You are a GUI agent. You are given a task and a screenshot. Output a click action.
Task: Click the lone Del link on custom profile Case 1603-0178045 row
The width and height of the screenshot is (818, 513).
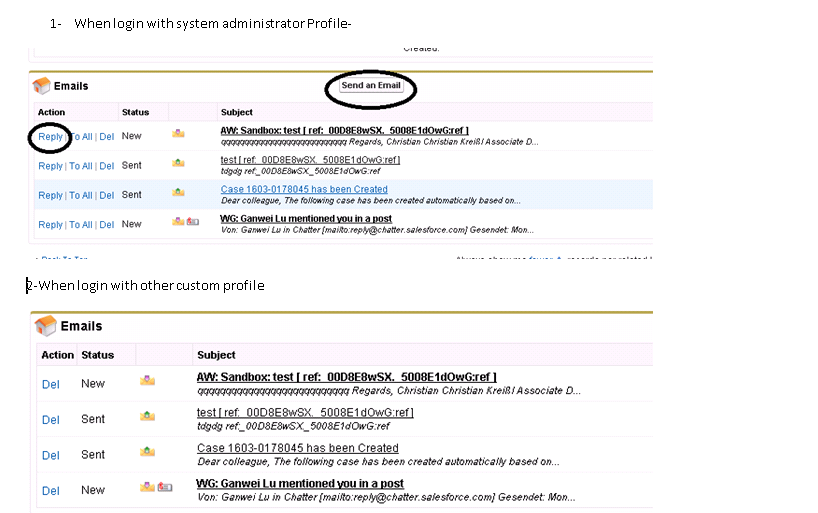click(51, 455)
